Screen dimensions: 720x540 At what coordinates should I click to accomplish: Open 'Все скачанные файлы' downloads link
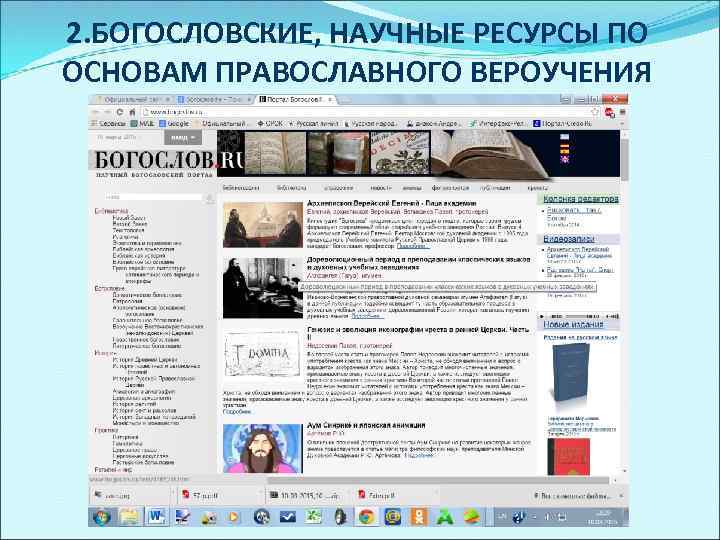(572, 496)
